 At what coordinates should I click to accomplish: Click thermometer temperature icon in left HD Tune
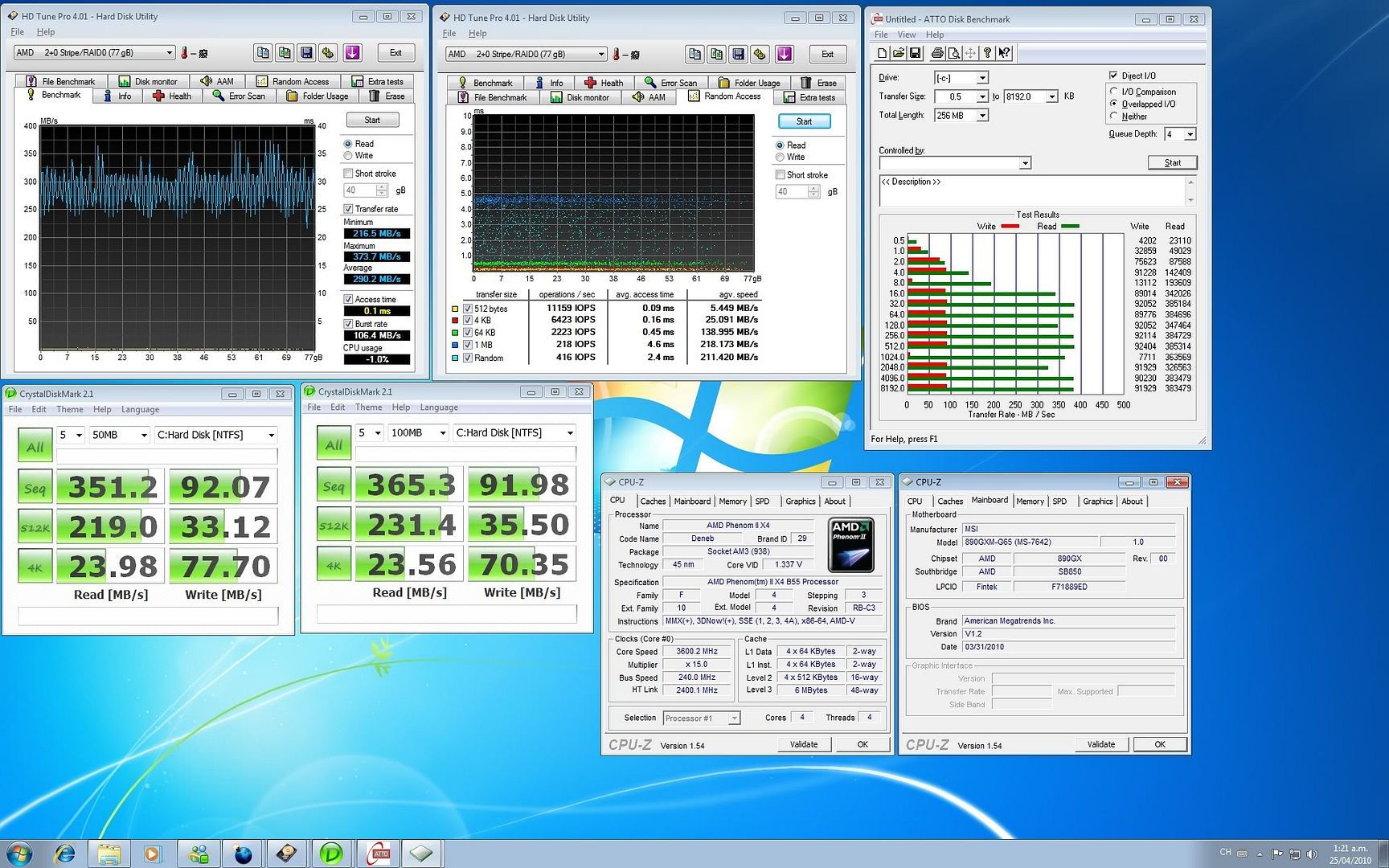pyautogui.click(x=184, y=53)
